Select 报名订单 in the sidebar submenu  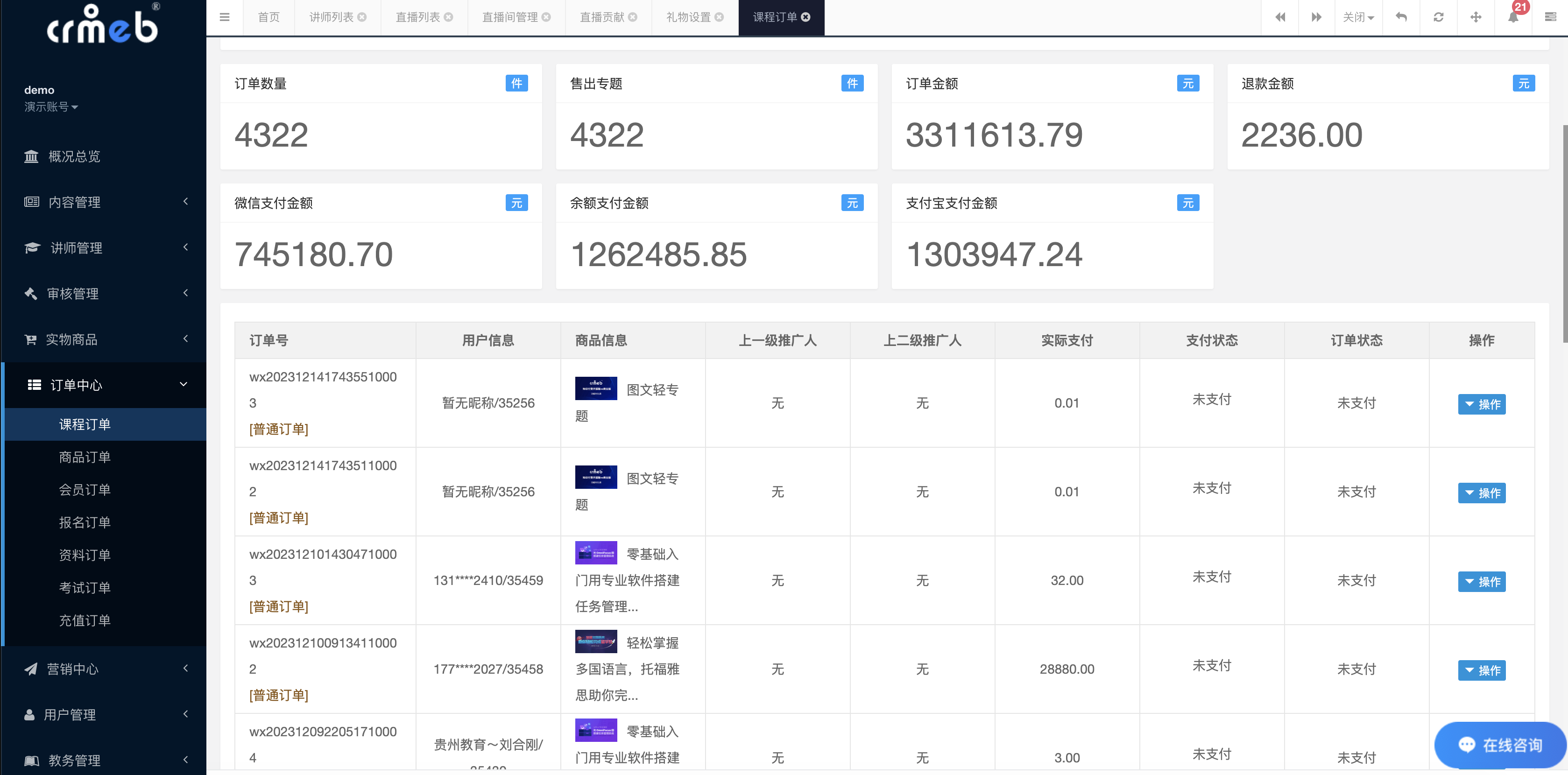coord(105,522)
